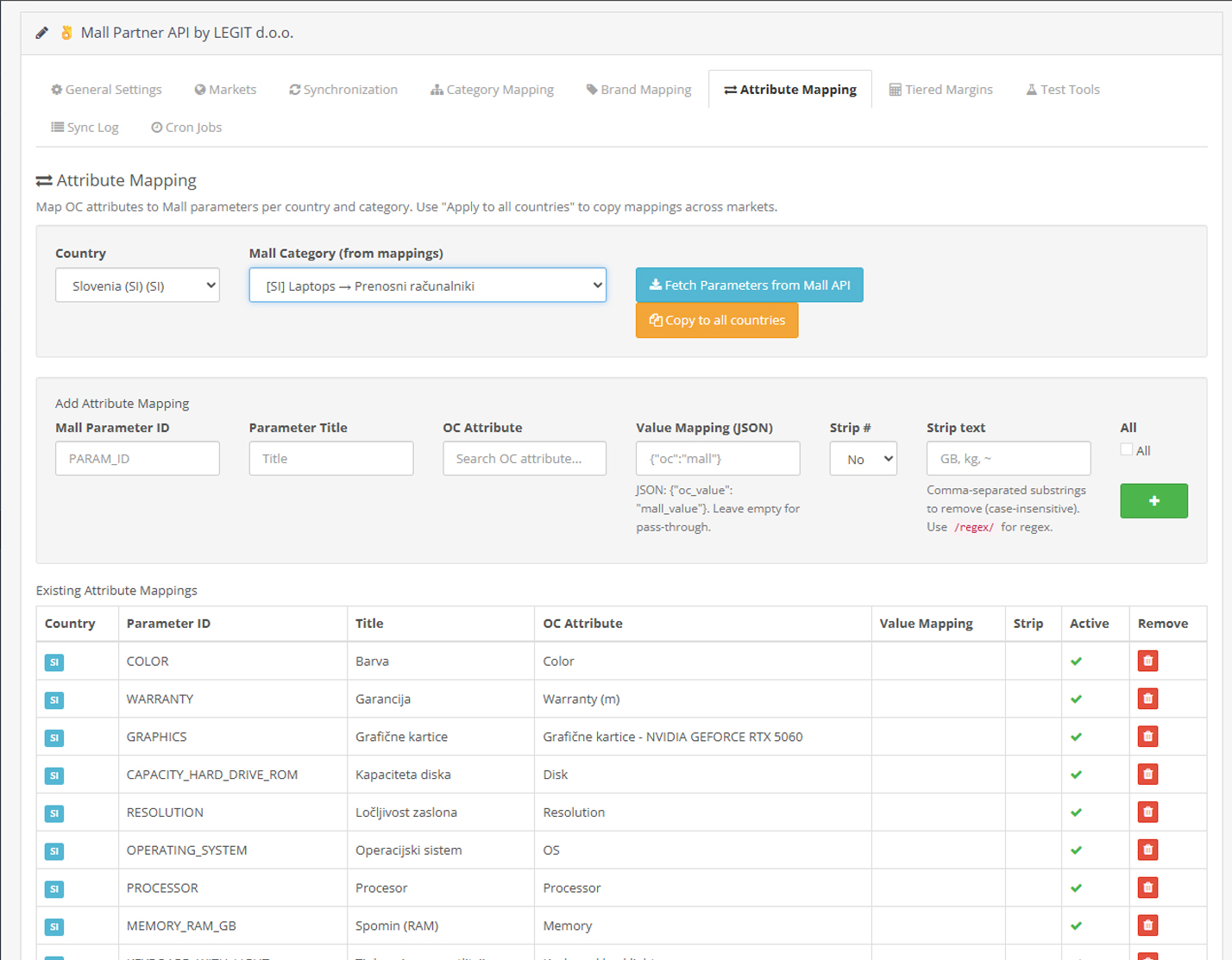Click the pencil edit icon in the header
Image resolution: width=1232 pixels, height=960 pixels.
coord(41,33)
